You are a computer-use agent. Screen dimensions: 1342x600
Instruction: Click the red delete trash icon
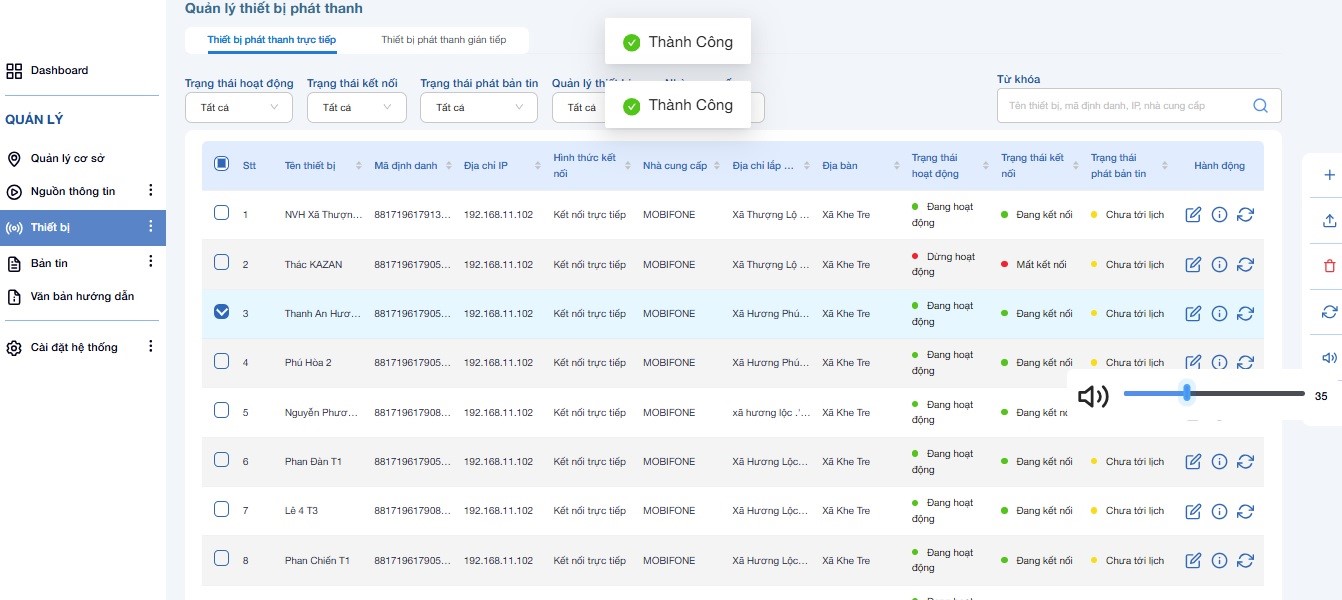pyautogui.click(x=1329, y=266)
